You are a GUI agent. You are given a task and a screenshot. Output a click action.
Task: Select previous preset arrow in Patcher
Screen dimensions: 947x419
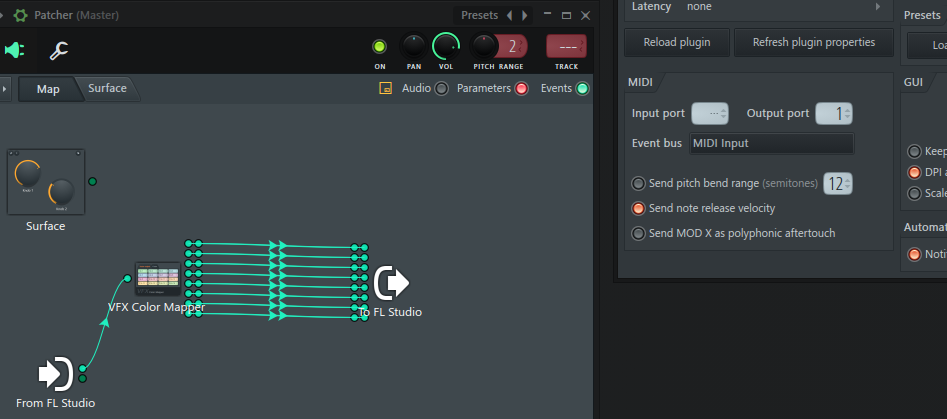tap(509, 15)
